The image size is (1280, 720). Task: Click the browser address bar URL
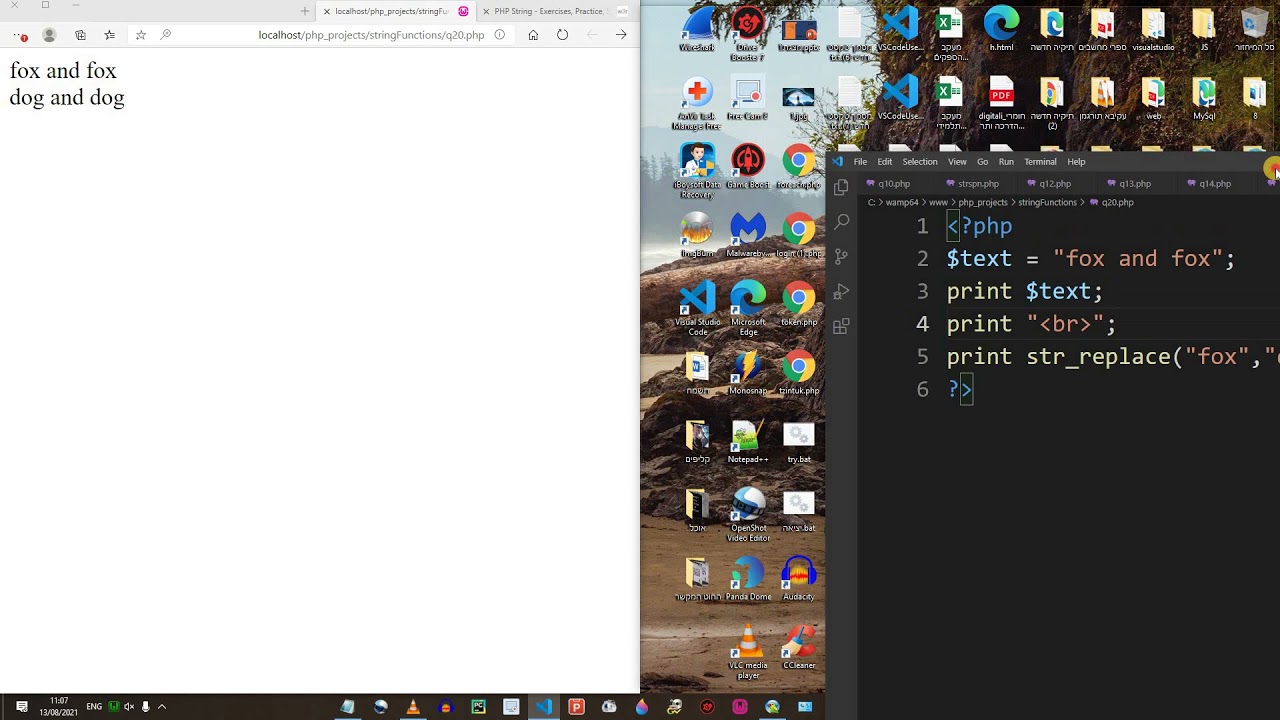click(x=371, y=35)
